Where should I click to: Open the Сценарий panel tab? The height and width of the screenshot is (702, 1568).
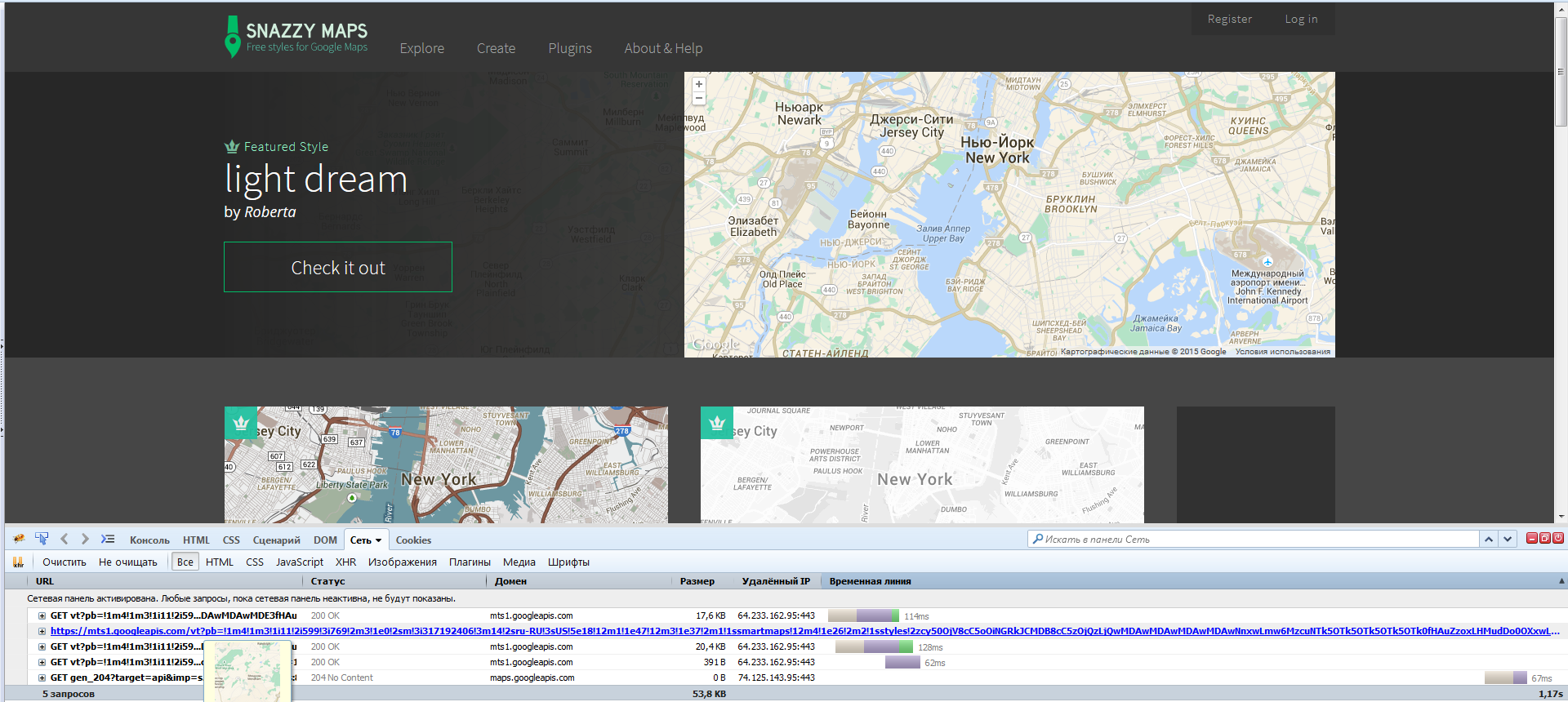click(277, 540)
